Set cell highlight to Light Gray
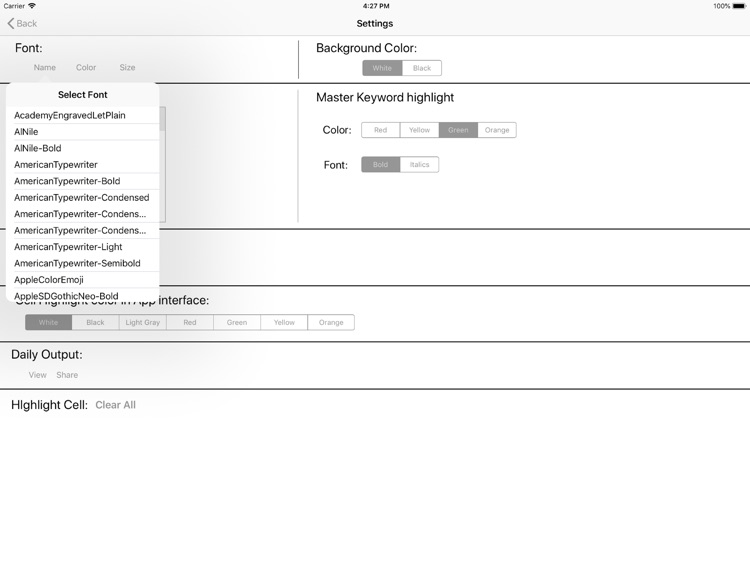Screen dimensions: 750x562 coord(143,322)
